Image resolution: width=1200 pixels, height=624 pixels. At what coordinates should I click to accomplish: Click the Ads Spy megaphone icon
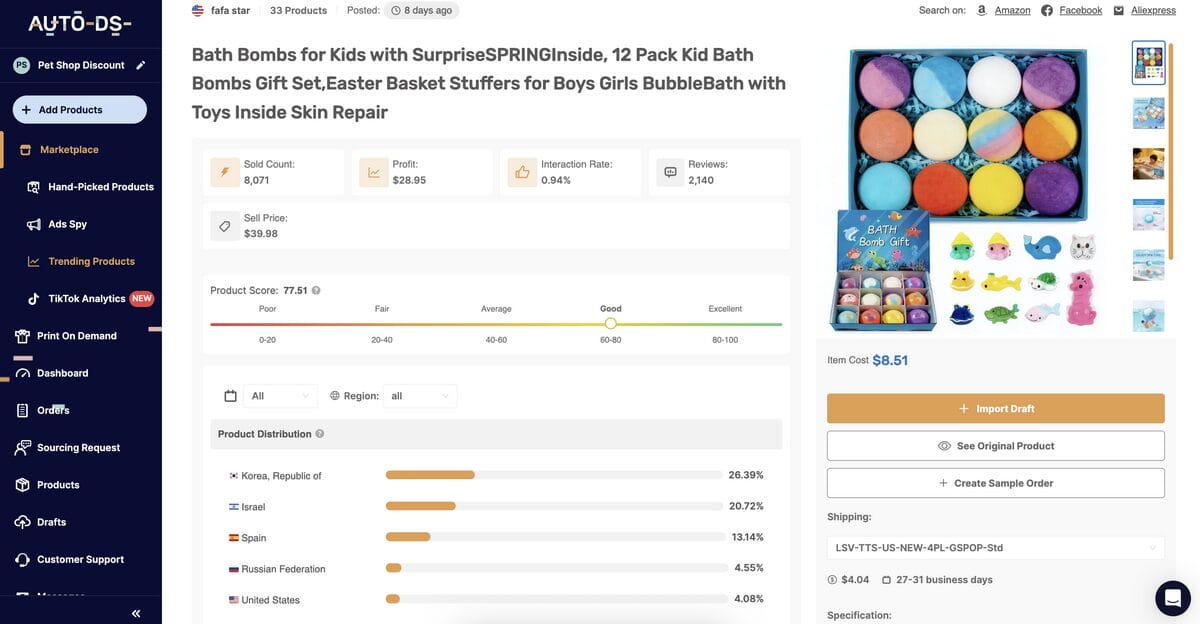coord(33,224)
